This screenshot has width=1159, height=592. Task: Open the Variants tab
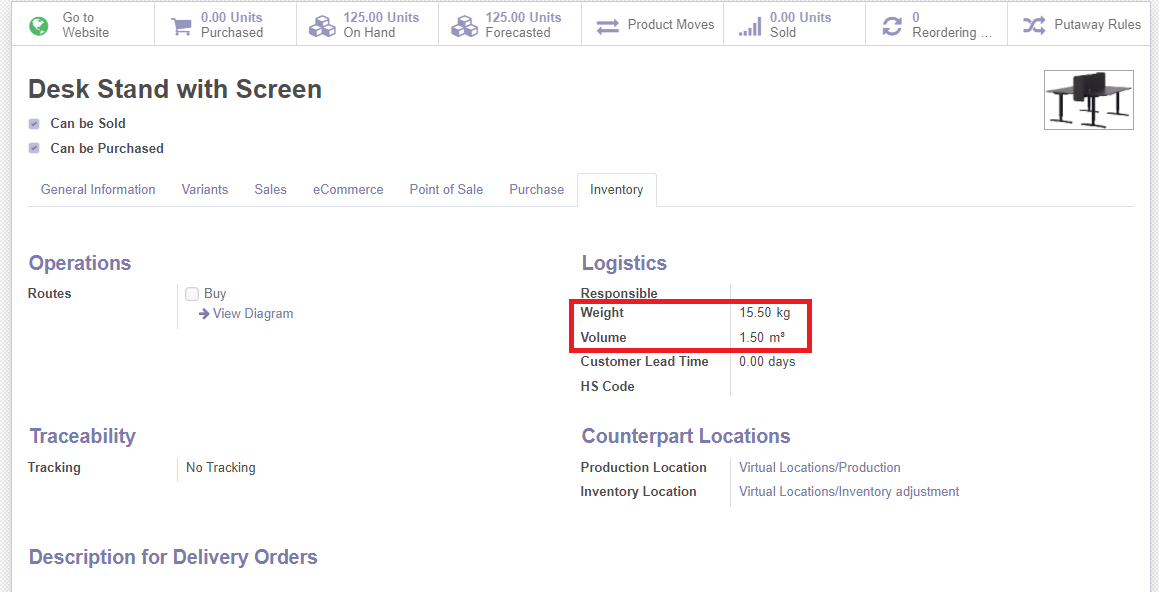pyautogui.click(x=205, y=189)
